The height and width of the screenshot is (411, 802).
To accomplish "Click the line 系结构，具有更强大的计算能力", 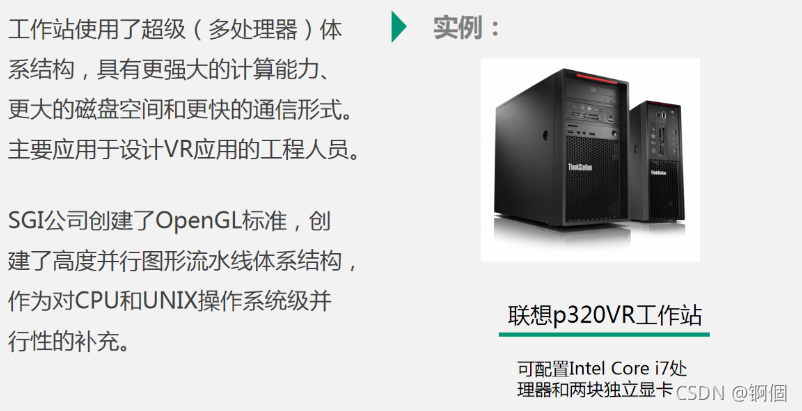I will pyautogui.click(x=171, y=70).
